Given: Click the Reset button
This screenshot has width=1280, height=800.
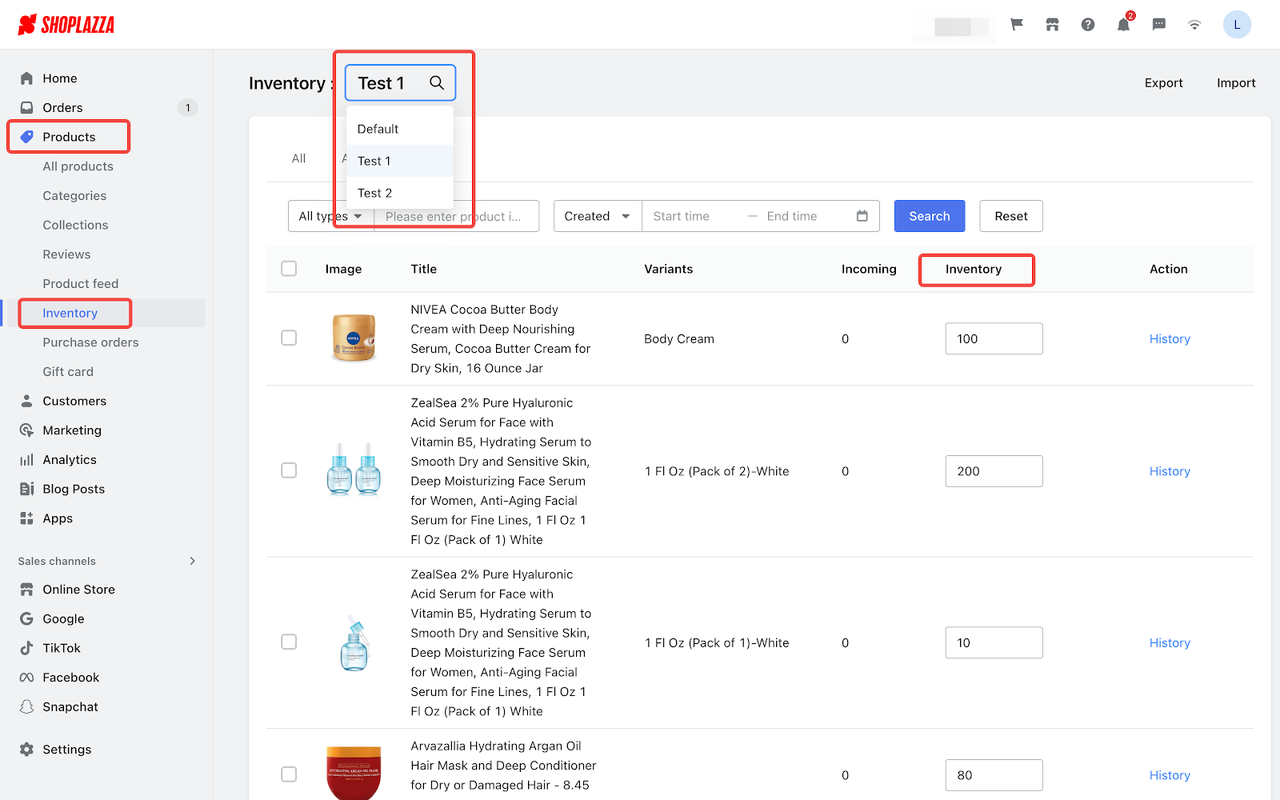Looking at the screenshot, I should pos(1011,216).
